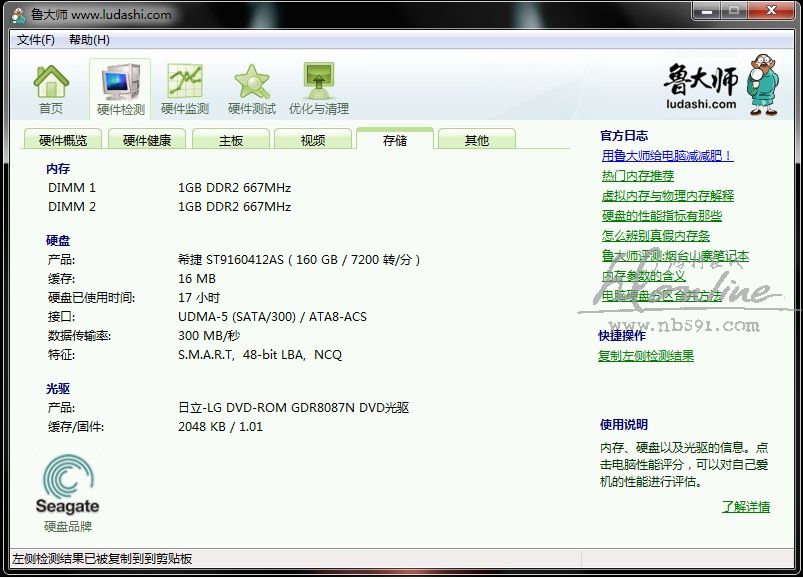Select the 存储 tab
Image resolution: width=803 pixels, height=579 pixels.
click(x=395, y=139)
